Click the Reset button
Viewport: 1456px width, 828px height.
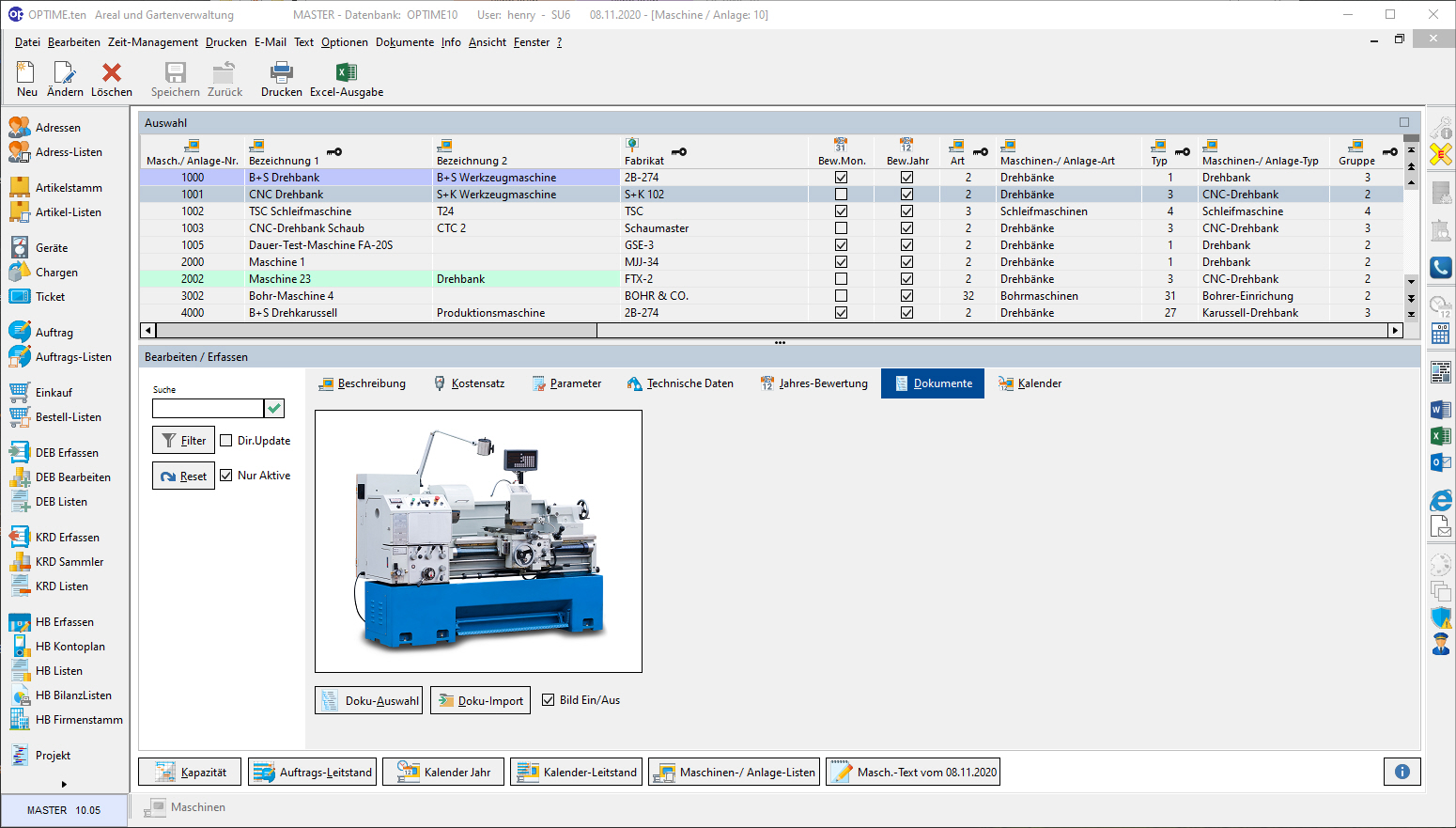pyautogui.click(x=183, y=476)
